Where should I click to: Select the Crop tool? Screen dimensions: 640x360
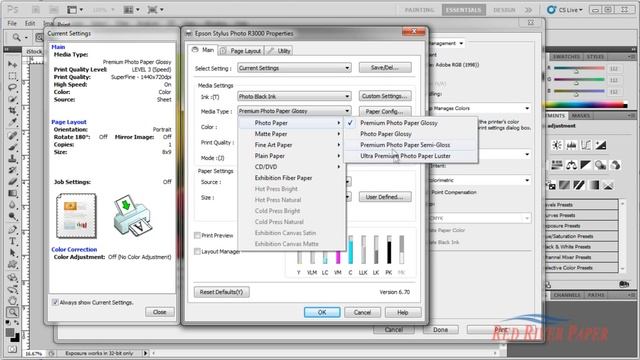[x=12, y=110]
